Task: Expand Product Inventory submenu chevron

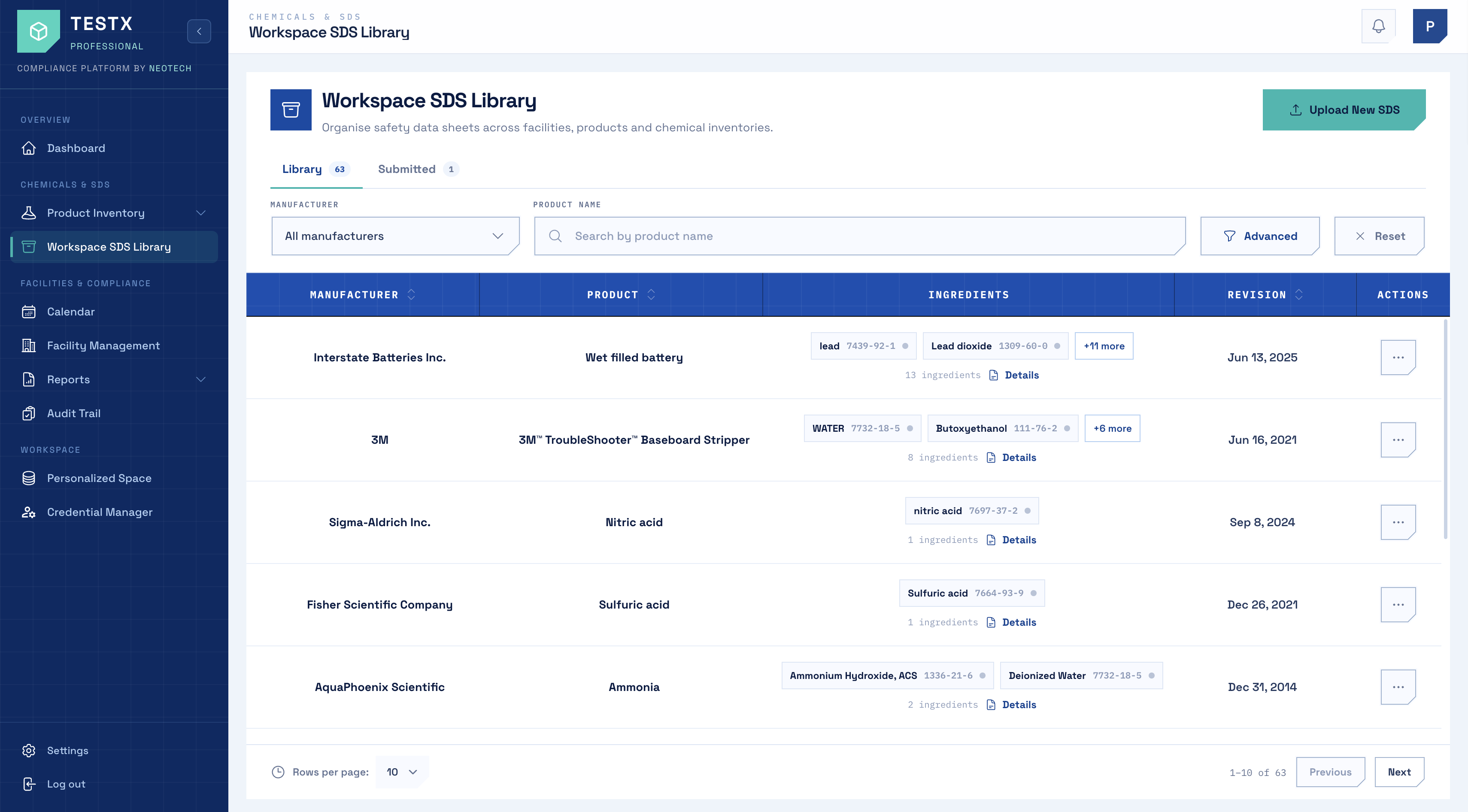Action: coord(200,213)
